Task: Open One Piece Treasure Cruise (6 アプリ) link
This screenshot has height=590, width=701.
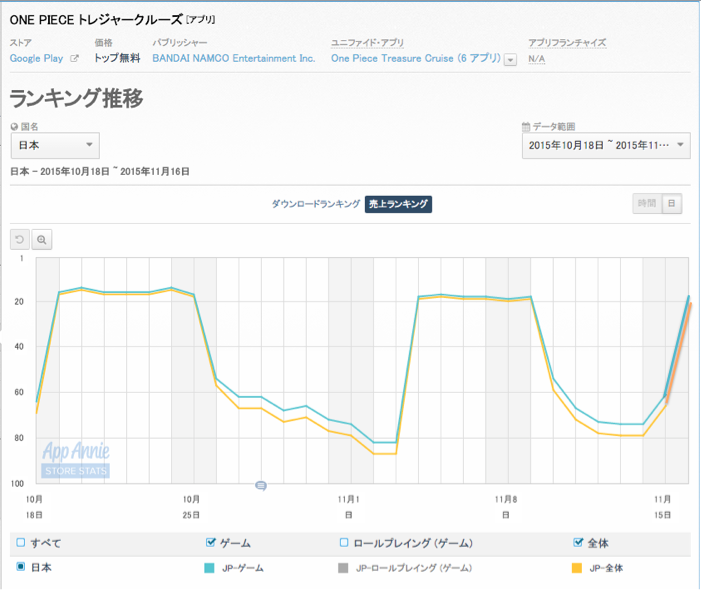Action: (x=416, y=58)
